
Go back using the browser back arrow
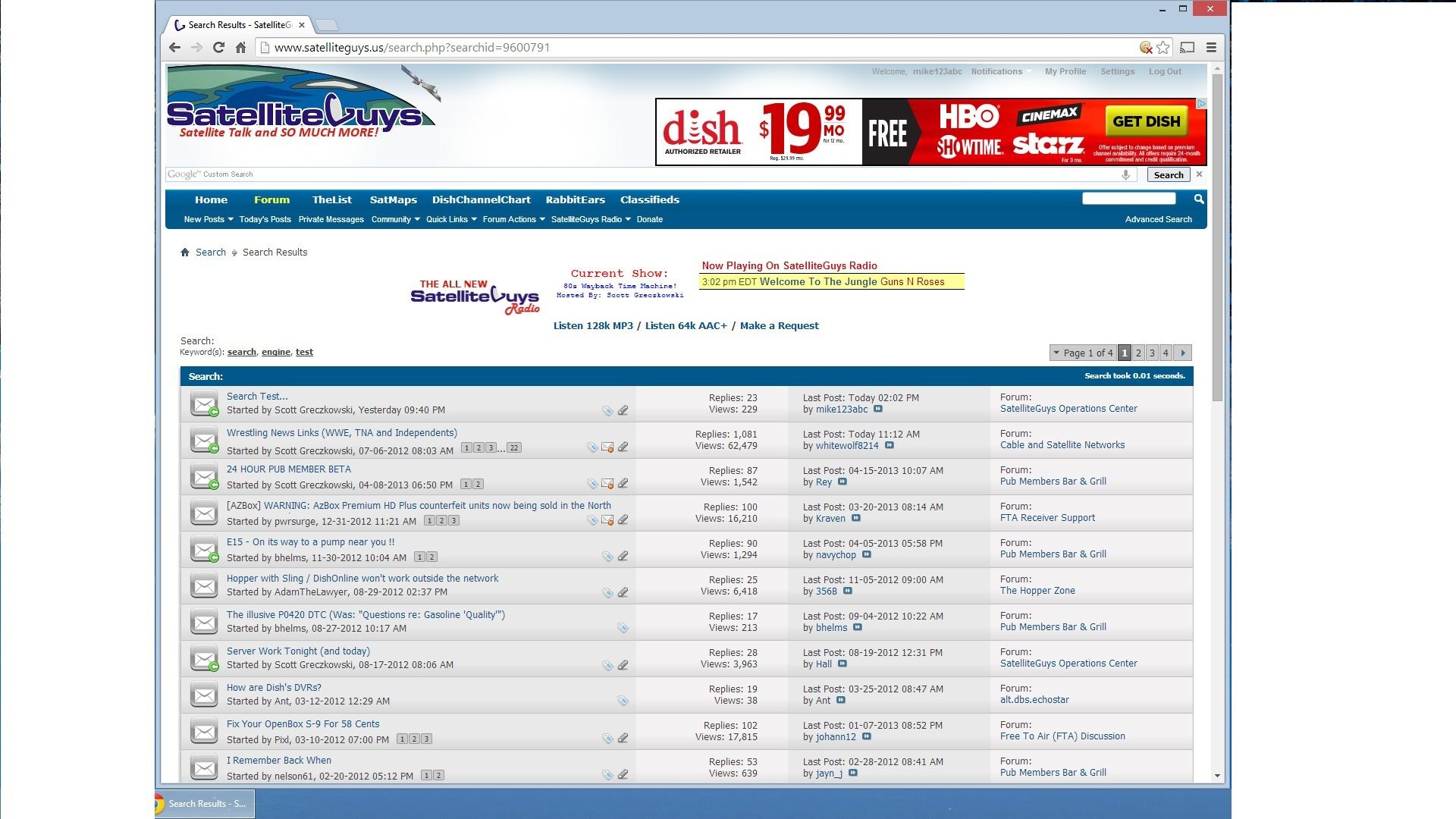175,47
